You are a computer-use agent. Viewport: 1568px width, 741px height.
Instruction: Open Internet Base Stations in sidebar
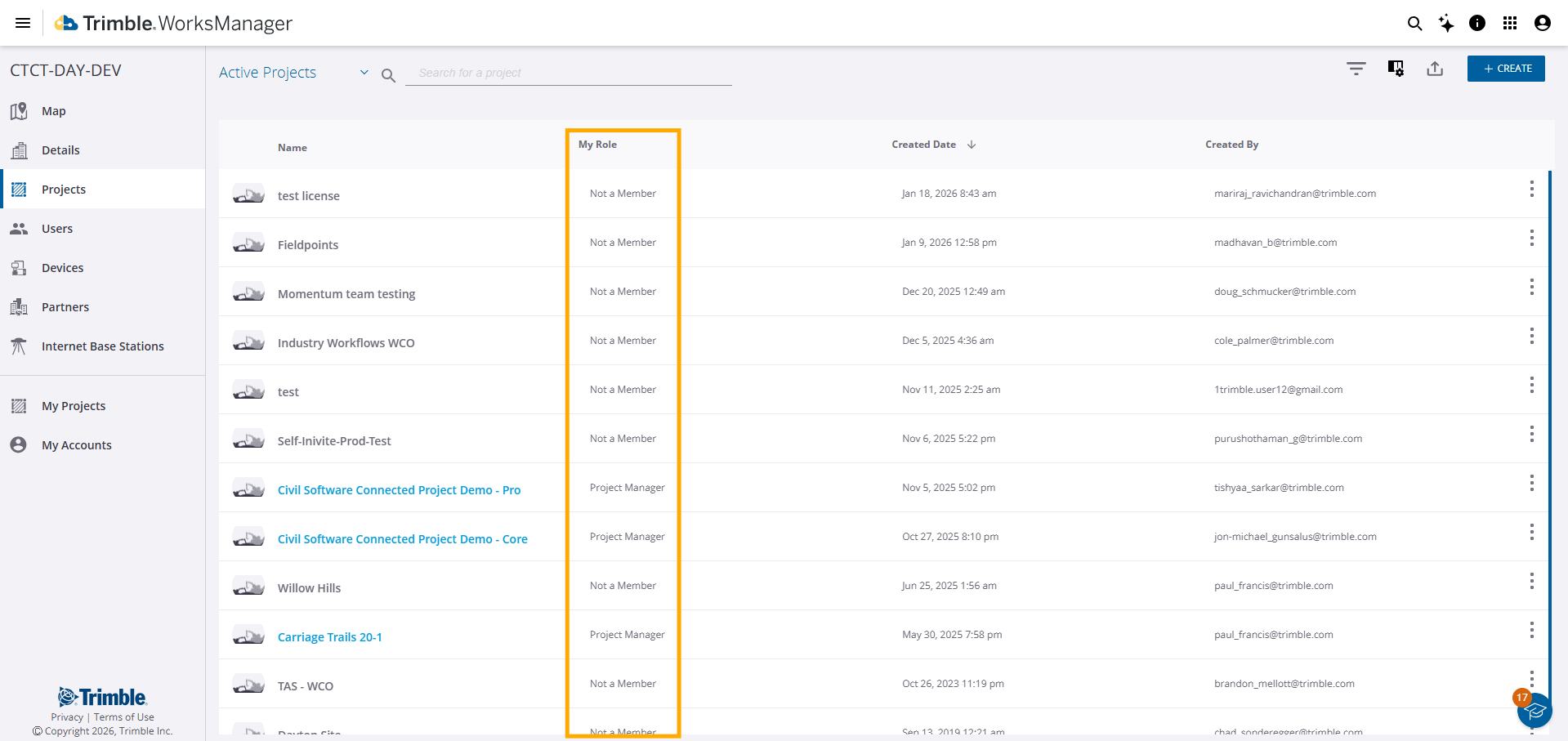coord(103,346)
